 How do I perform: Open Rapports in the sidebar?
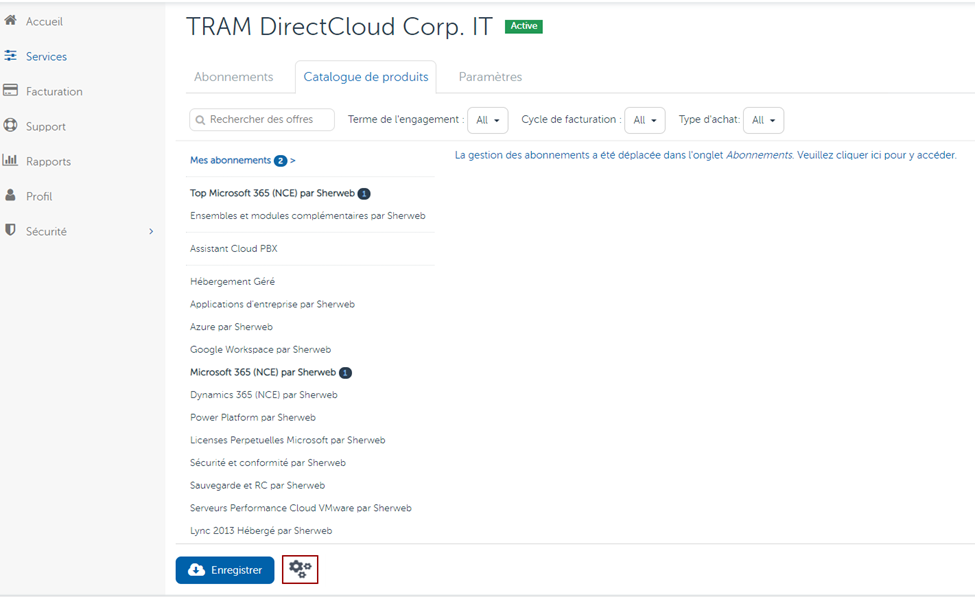(x=49, y=161)
